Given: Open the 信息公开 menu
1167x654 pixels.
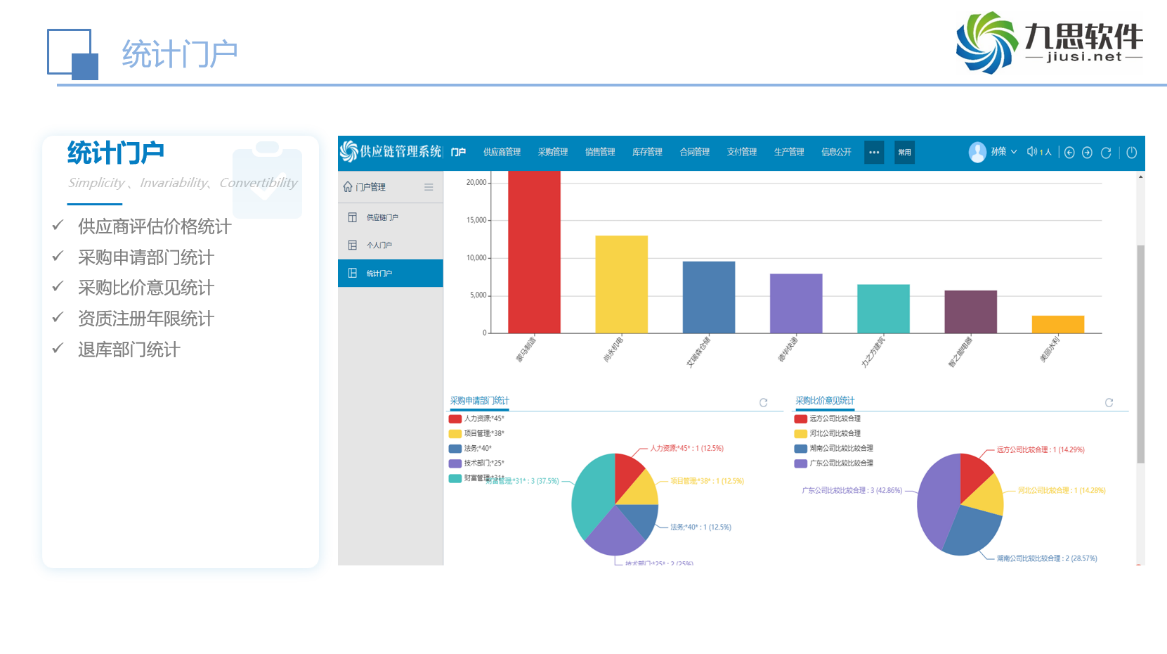Looking at the screenshot, I should pyautogui.click(x=836, y=152).
